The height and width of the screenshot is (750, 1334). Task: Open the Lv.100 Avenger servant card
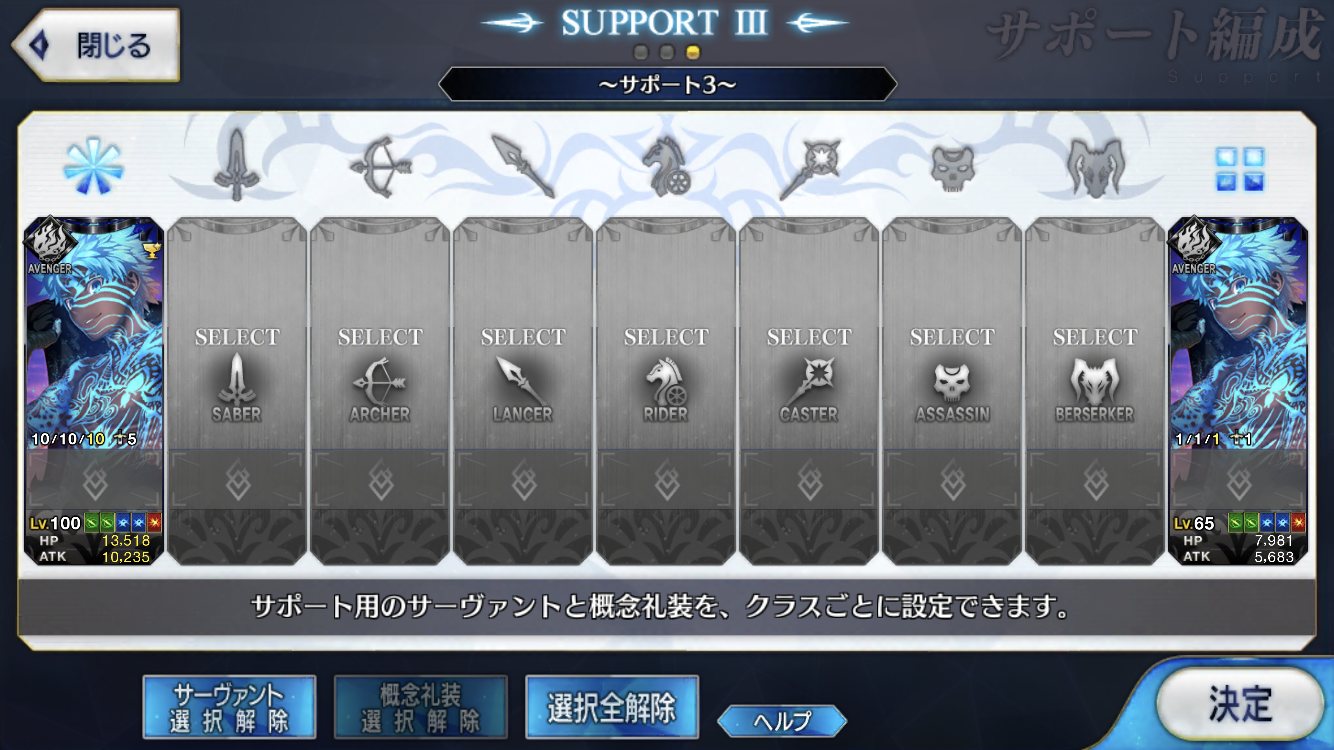tap(94, 391)
